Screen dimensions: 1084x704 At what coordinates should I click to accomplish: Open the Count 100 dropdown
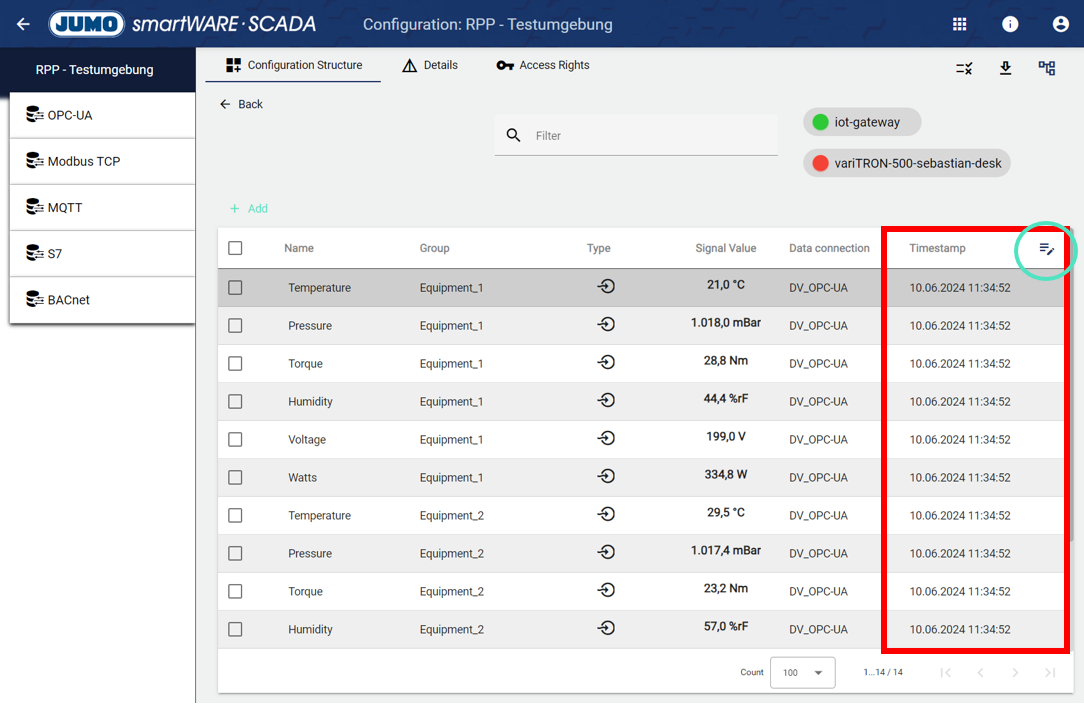tap(802, 673)
